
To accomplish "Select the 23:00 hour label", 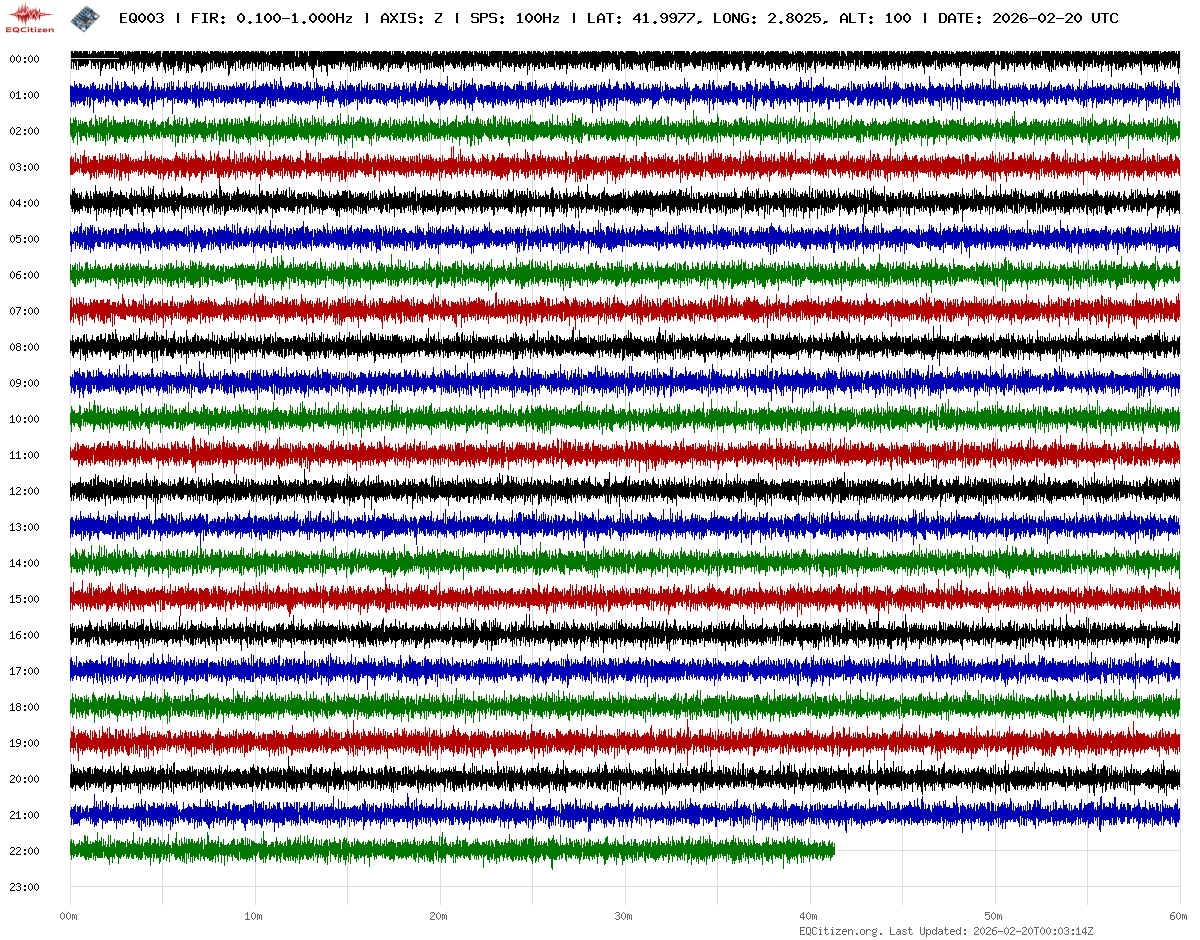I will coord(24,887).
